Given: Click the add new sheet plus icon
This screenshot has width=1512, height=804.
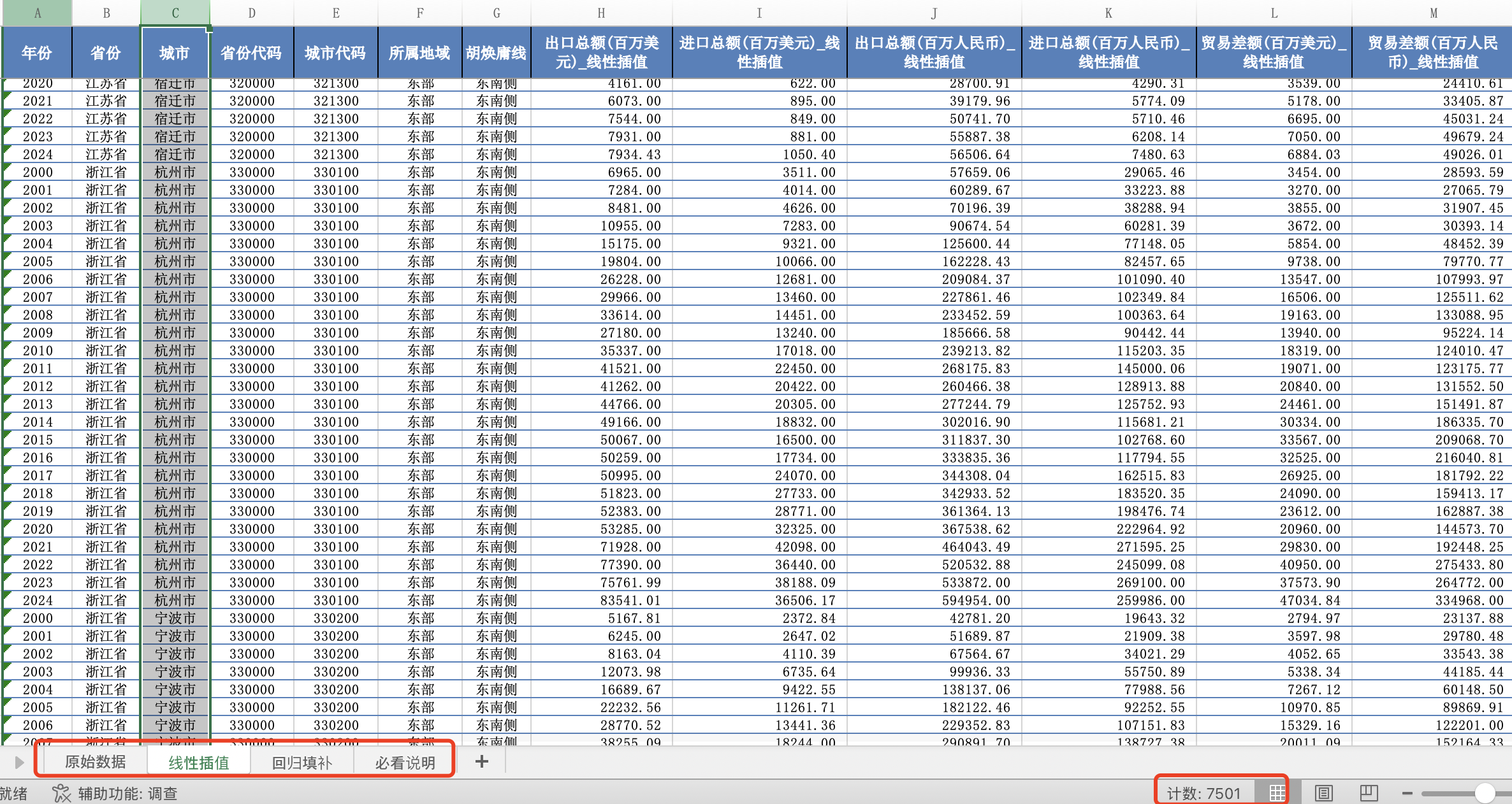Looking at the screenshot, I should coord(482,761).
